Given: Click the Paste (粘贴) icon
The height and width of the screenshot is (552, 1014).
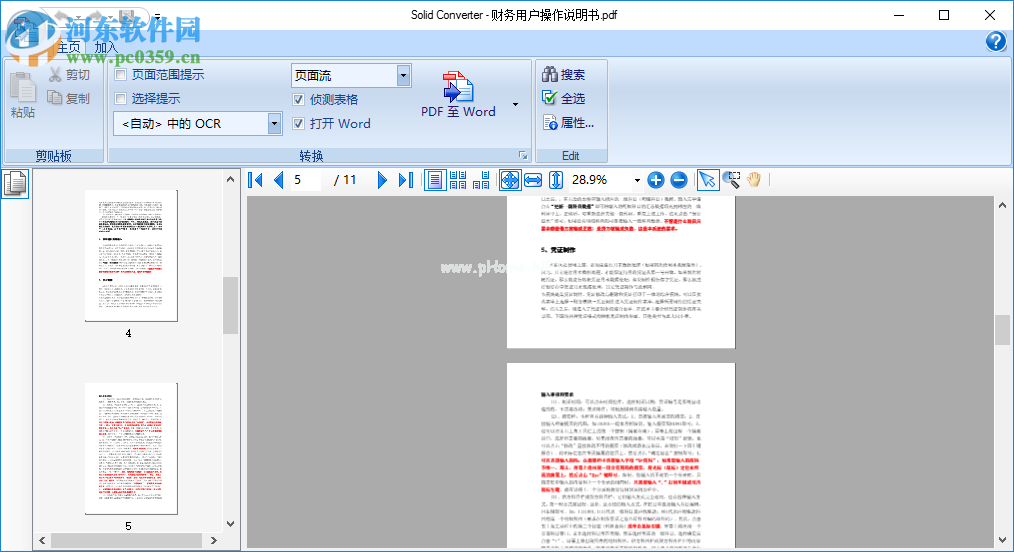Looking at the screenshot, I should [x=23, y=88].
